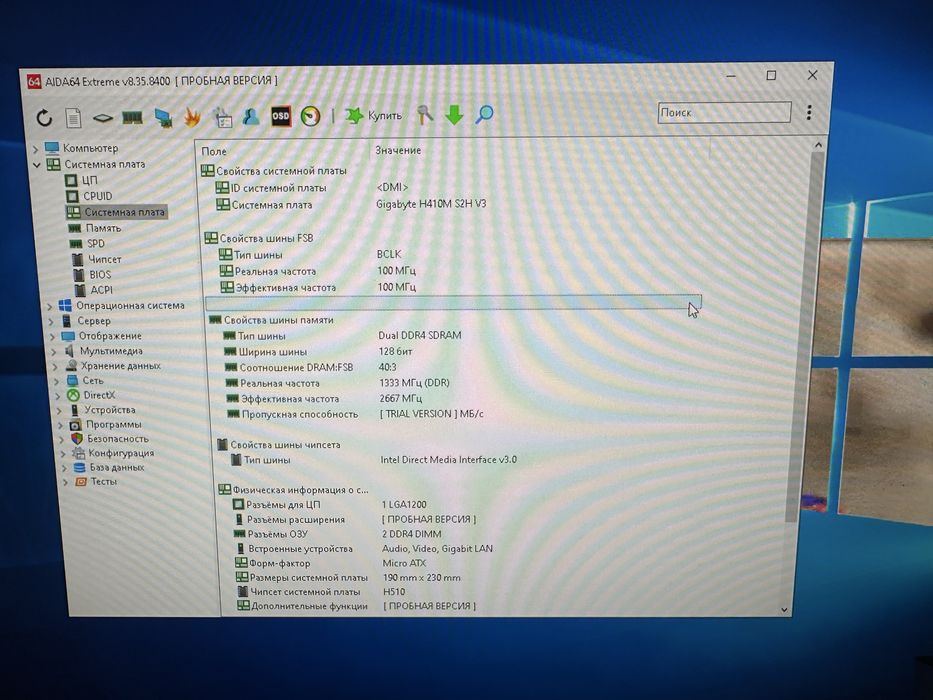Select the Пропускная способность row
This screenshot has height=700, width=933.
[x=464, y=414]
